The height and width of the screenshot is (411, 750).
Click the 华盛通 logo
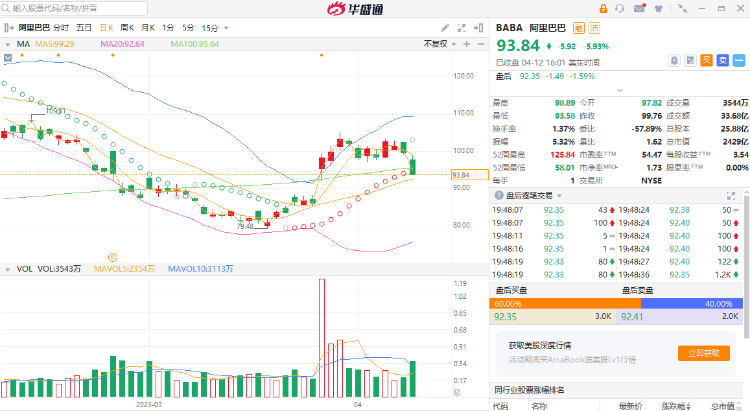pos(355,9)
